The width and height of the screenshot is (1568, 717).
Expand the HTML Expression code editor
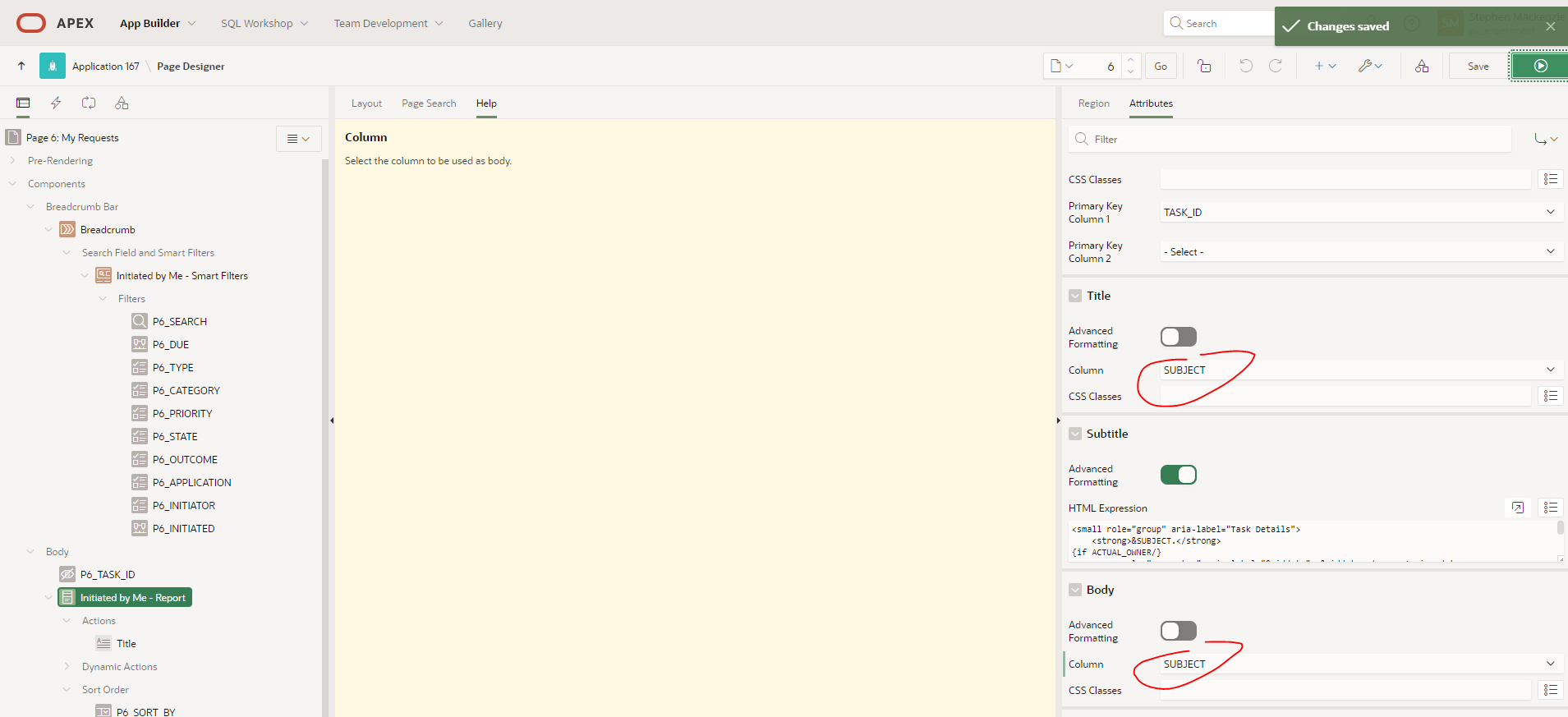(1518, 508)
